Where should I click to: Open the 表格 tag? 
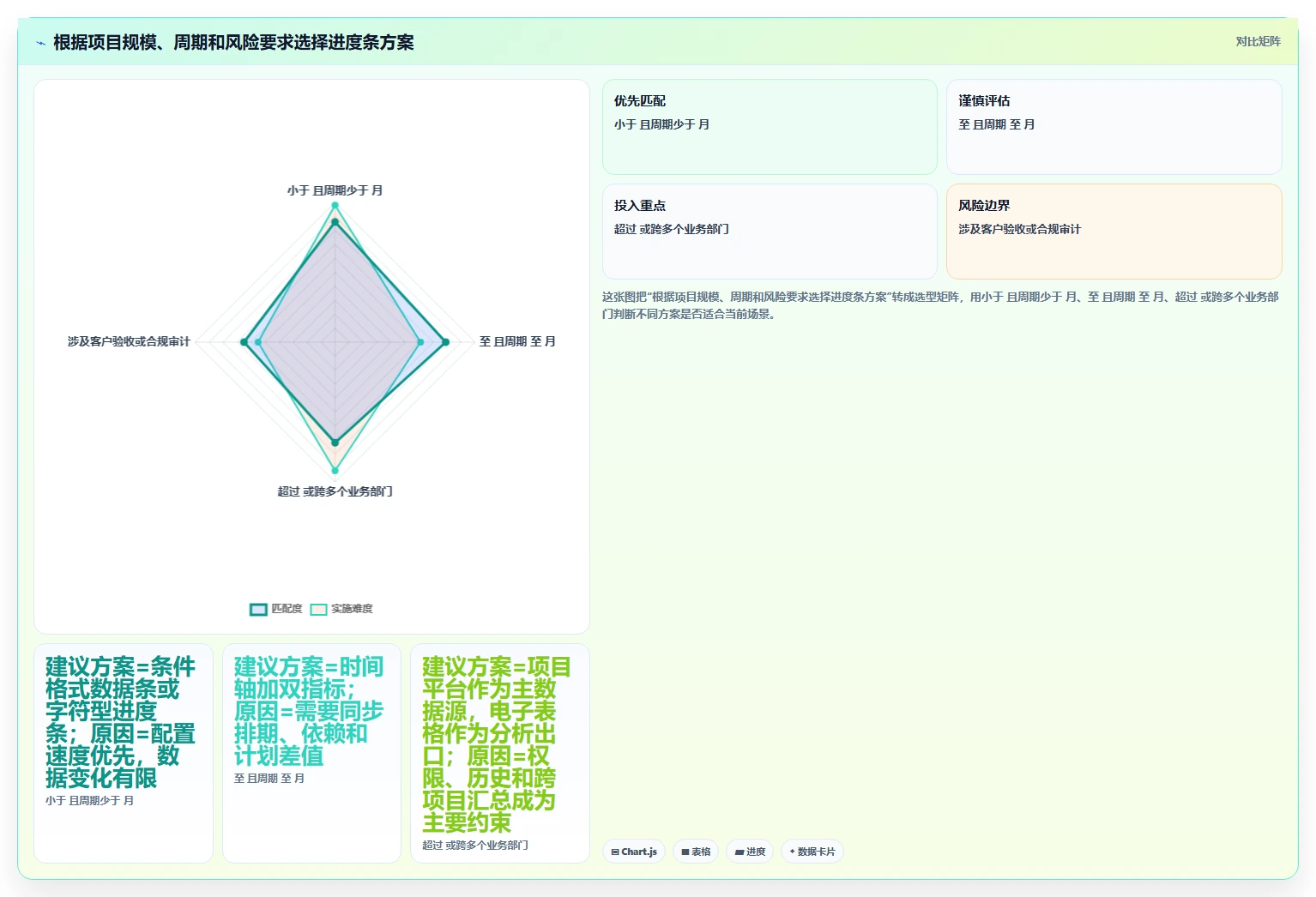(x=696, y=852)
